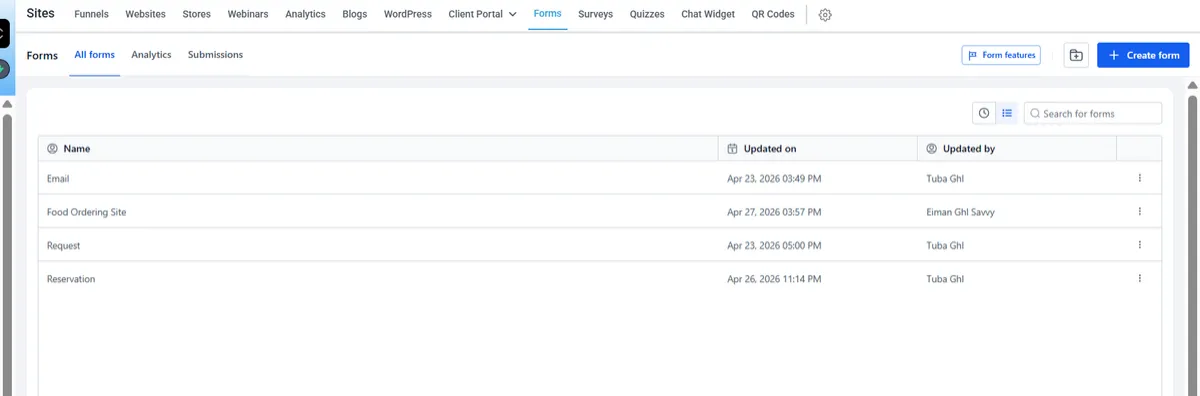The image size is (1200, 396).
Task: Click the Updated on calendar icon
Action: (x=732, y=148)
